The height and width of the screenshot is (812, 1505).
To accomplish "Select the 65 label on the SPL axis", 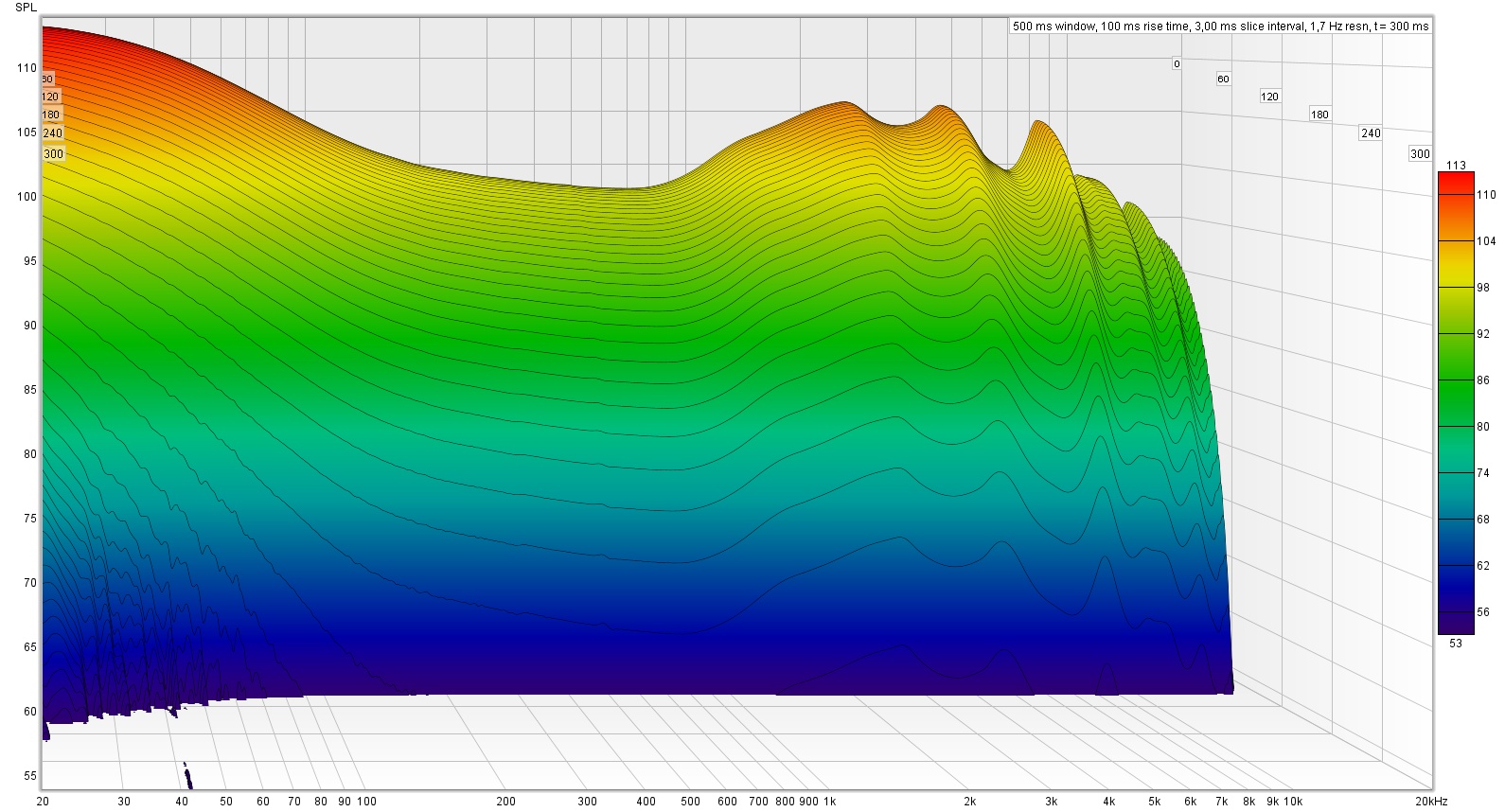I will [29, 647].
